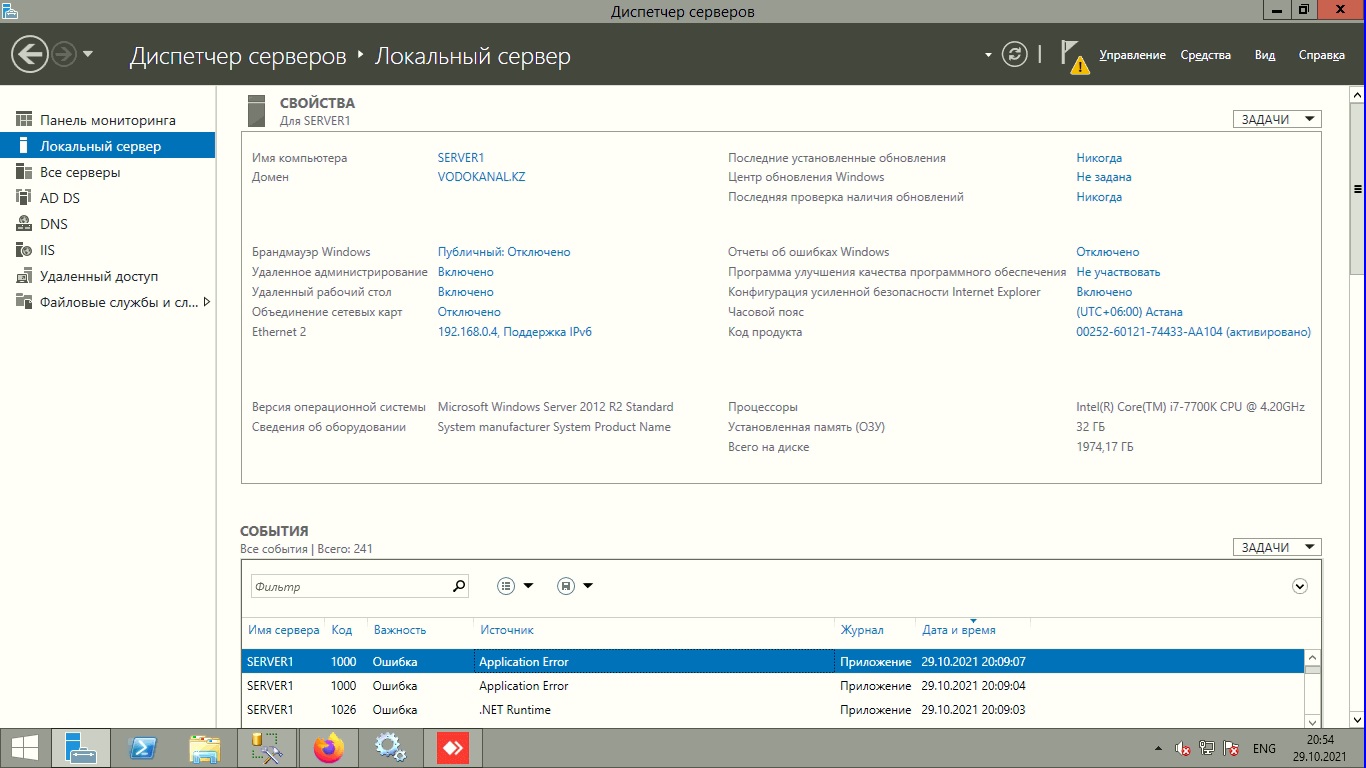Click the forward navigation arrow
Screen dimensions: 1366x768
[x=64, y=54]
